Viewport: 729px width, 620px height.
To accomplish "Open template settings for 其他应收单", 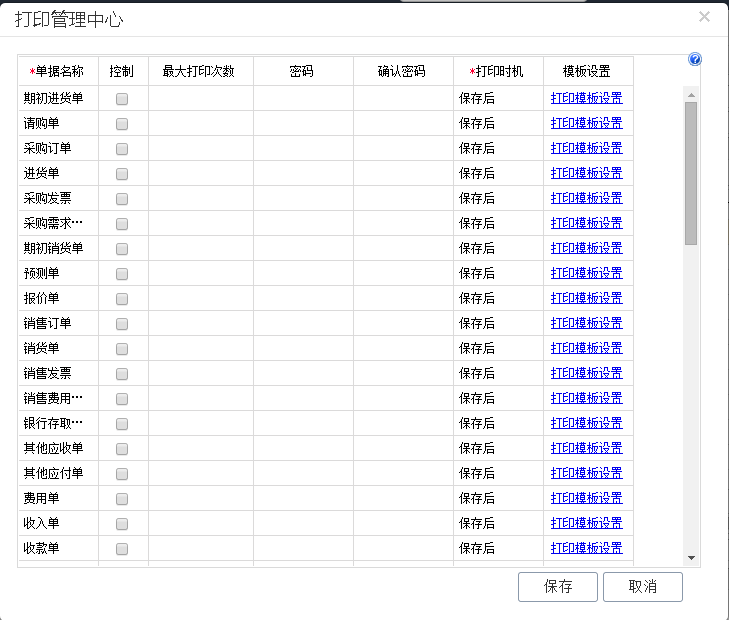I will (586, 448).
